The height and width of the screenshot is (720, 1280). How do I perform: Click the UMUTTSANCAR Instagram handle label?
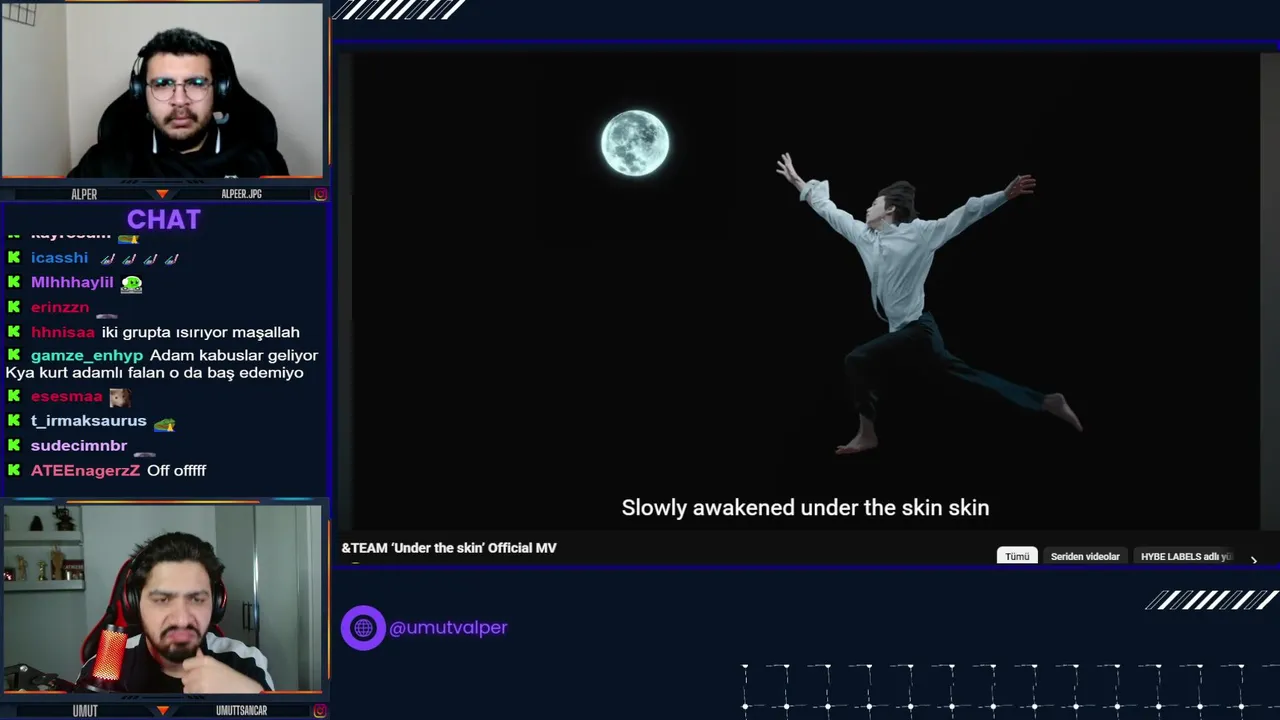[x=241, y=711]
